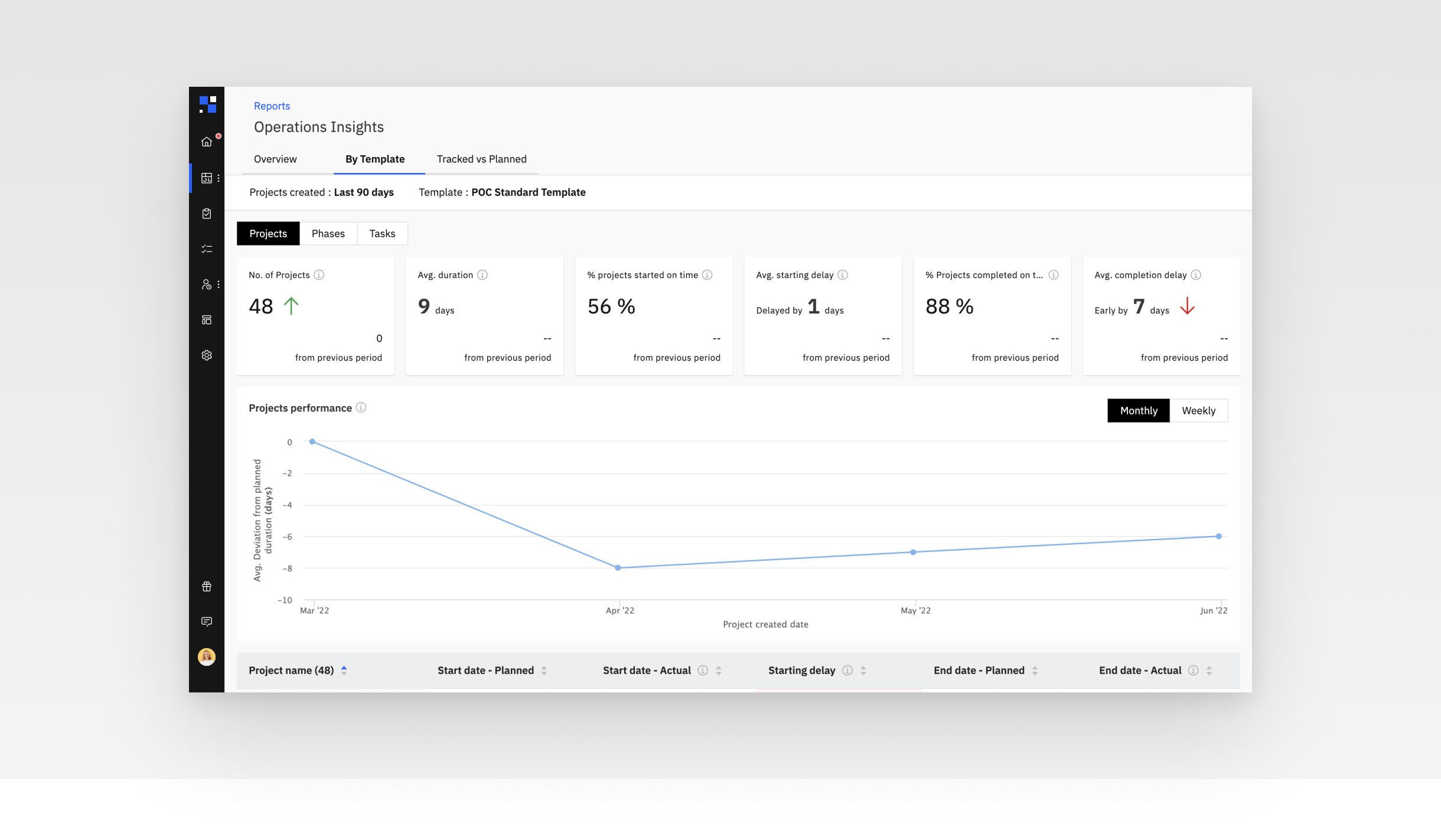Image resolution: width=1441 pixels, height=840 pixels.
Task: Switch to the Overview tab
Action: tap(275, 159)
